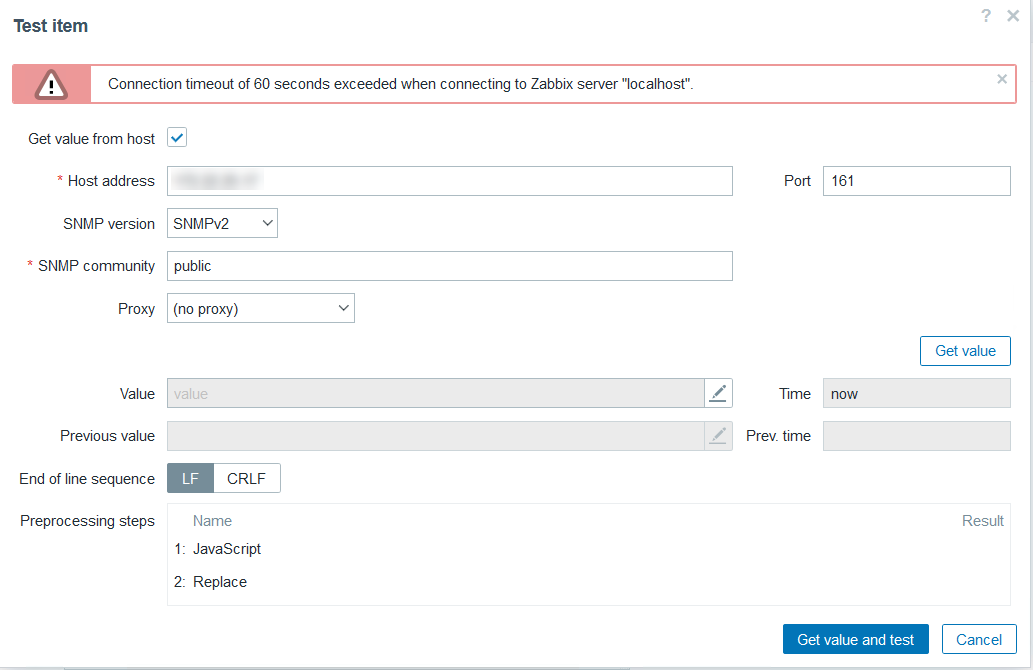Cancel the test item dialog
The image size is (1033, 670).
click(x=979, y=640)
